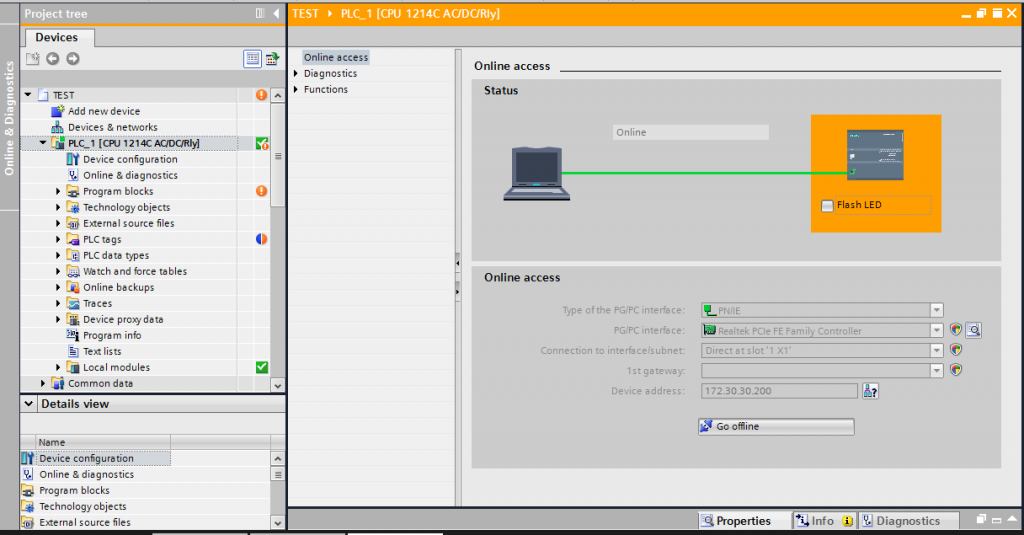Click the panel collapse arrow on splitter bar
Screen dimensions: 1024x535
tap(458, 263)
